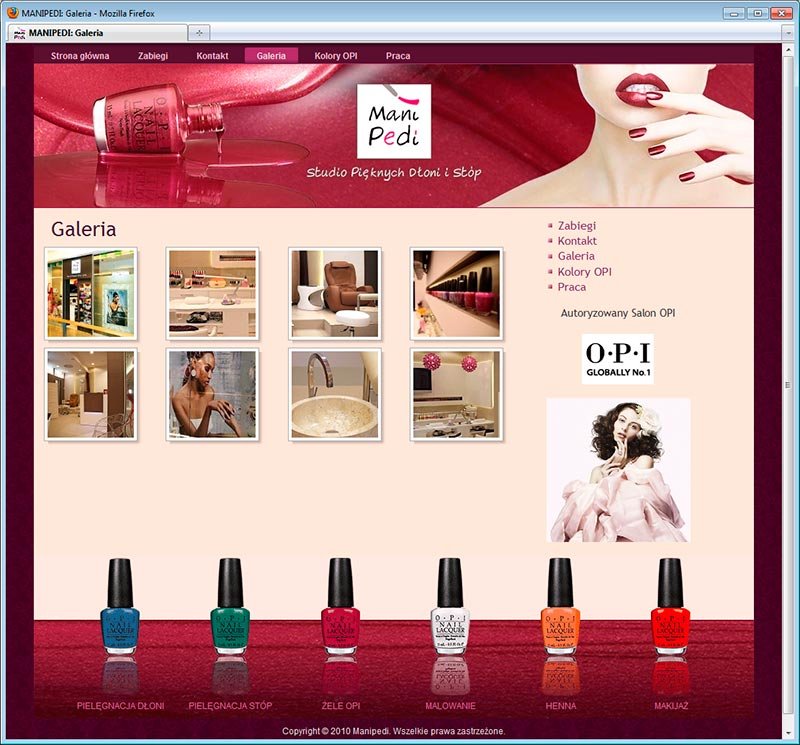This screenshot has width=800, height=745.
Task: Open the Pielęgnacja dłoni link
Action: pos(120,706)
